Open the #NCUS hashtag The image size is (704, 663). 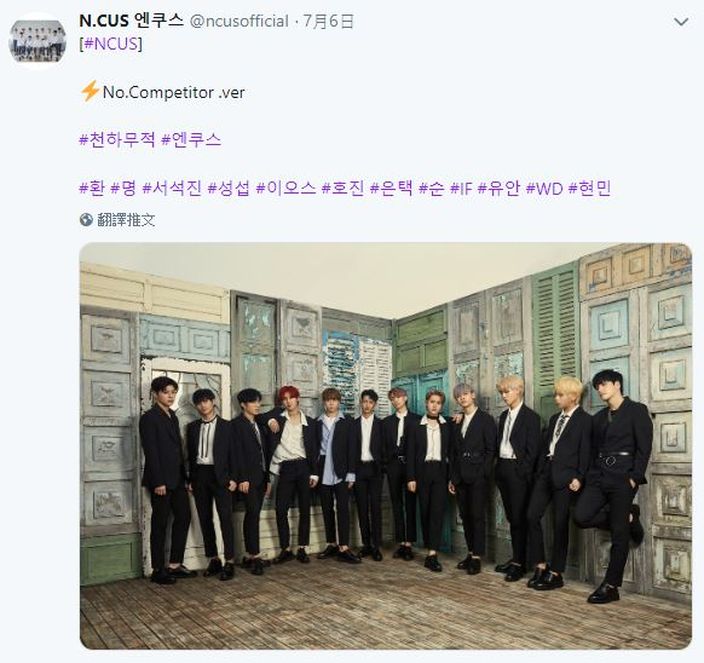111,44
